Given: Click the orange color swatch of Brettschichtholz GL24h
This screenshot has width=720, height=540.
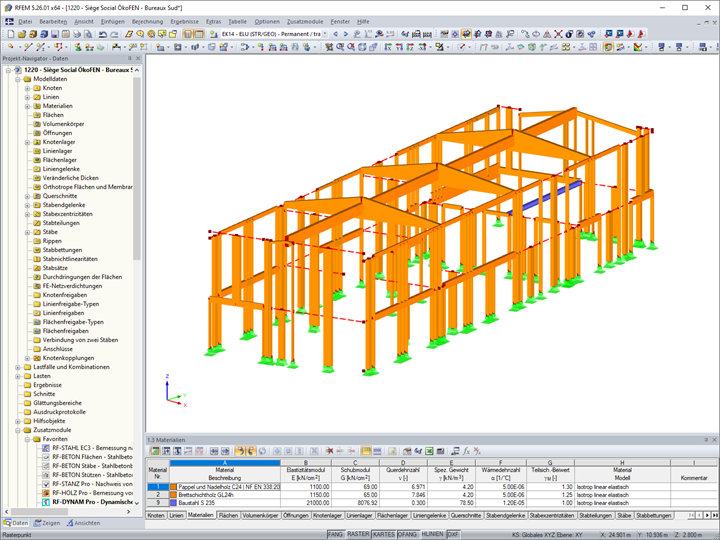Looking at the screenshot, I should tap(174, 495).
